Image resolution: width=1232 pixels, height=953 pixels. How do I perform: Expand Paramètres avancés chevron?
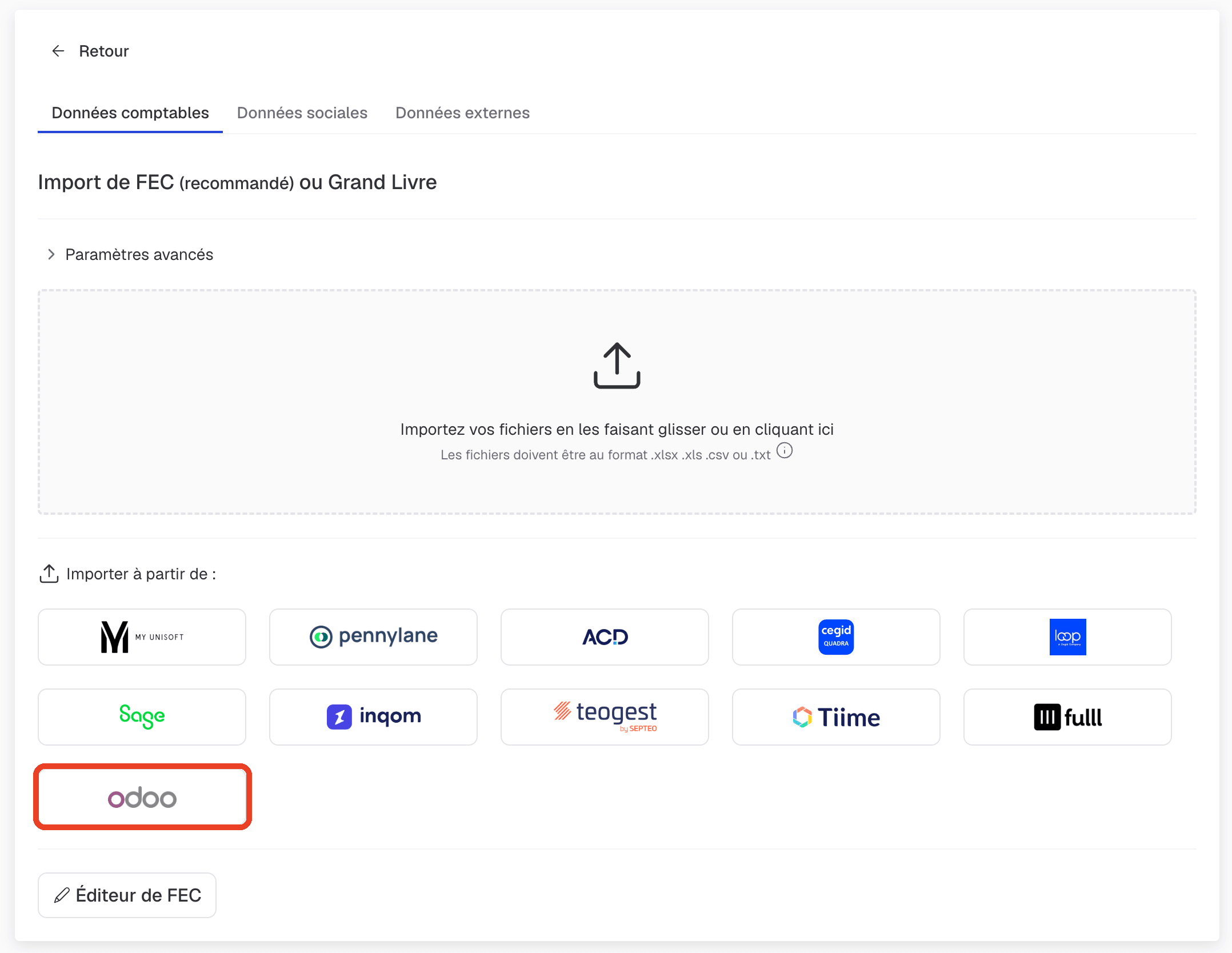point(51,254)
